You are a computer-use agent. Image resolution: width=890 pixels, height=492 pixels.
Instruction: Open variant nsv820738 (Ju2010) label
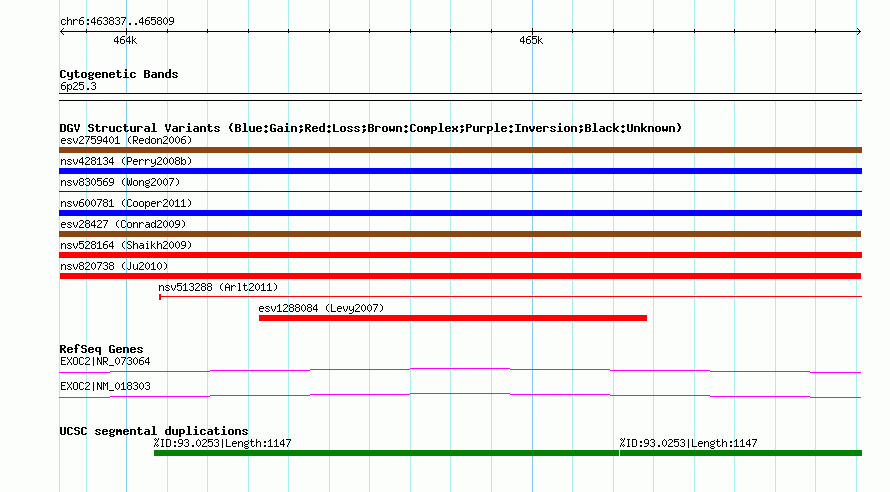pos(114,266)
